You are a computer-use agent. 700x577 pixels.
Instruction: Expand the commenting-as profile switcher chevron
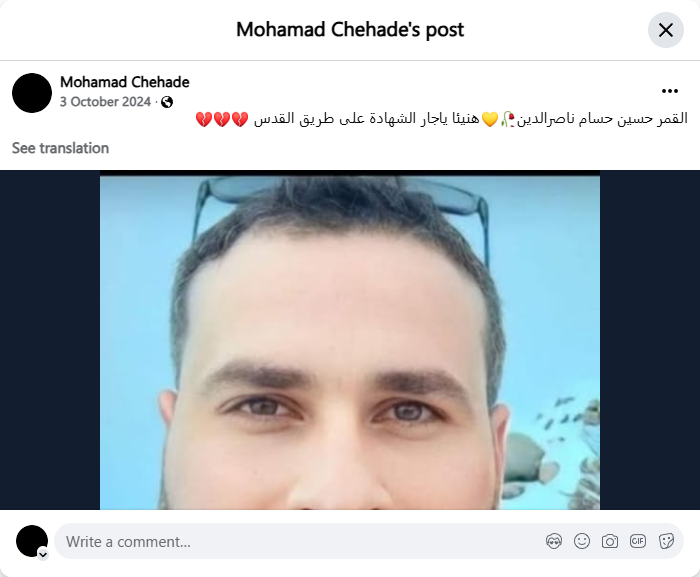(x=43, y=555)
